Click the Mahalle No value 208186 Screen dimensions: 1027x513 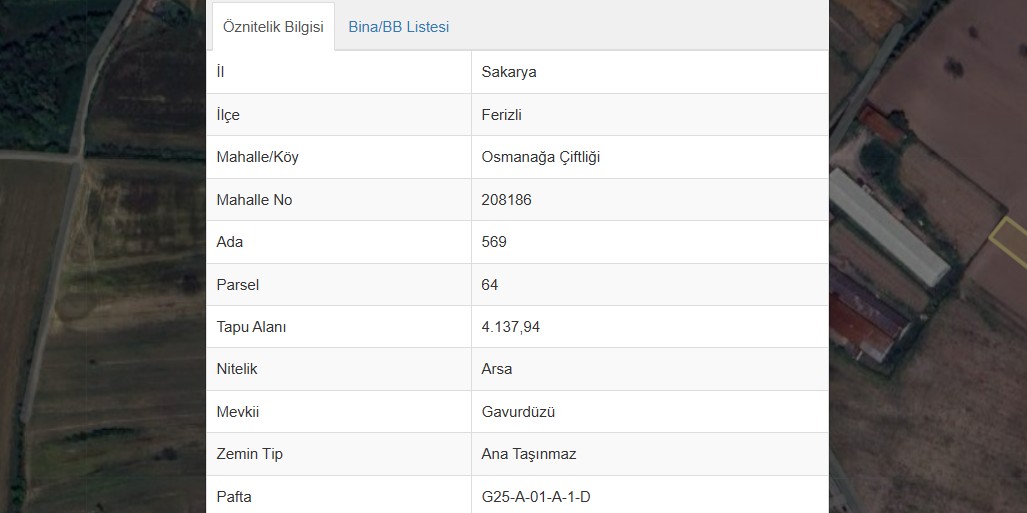506,200
